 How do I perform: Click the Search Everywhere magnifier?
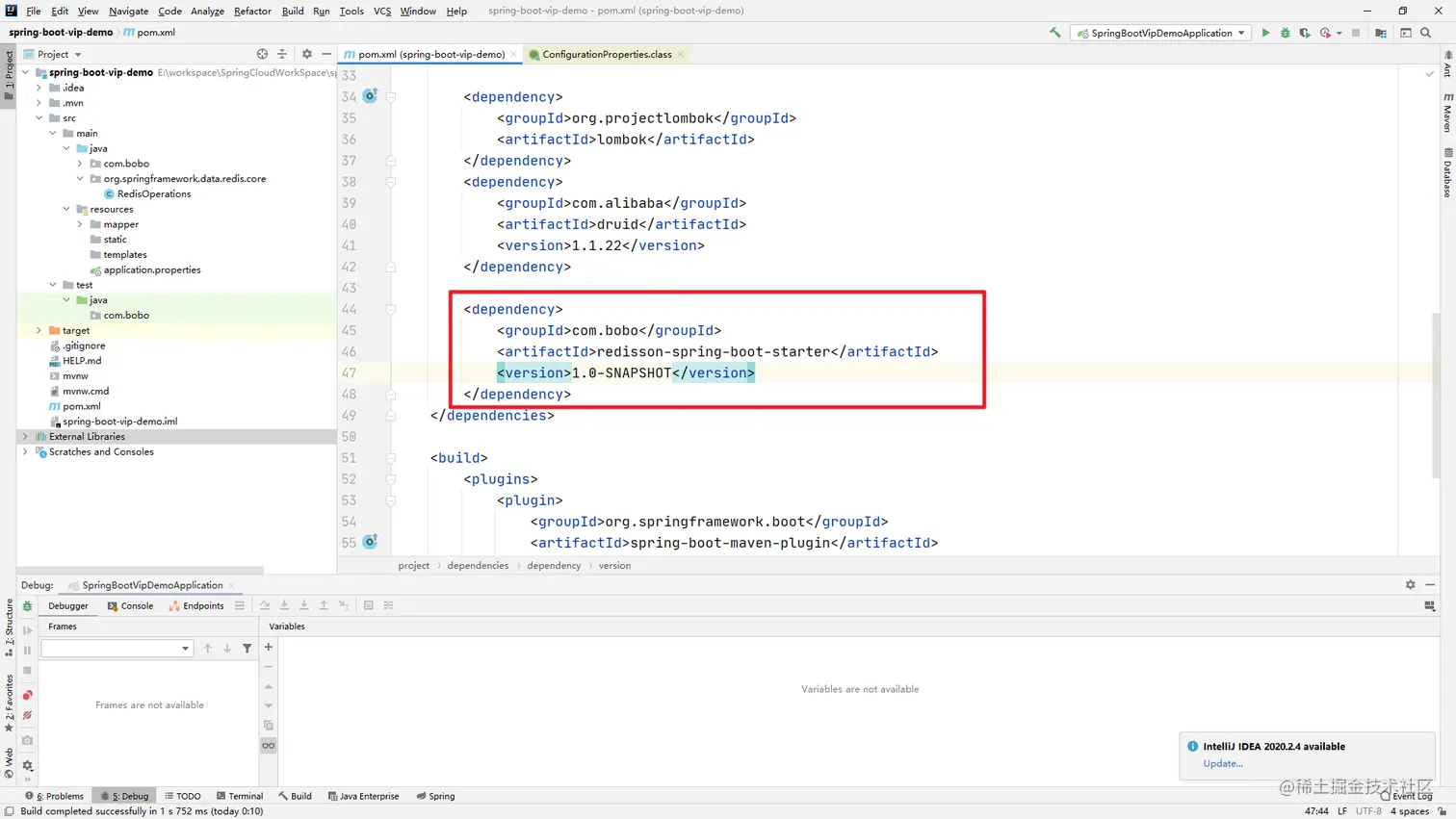[1426, 33]
